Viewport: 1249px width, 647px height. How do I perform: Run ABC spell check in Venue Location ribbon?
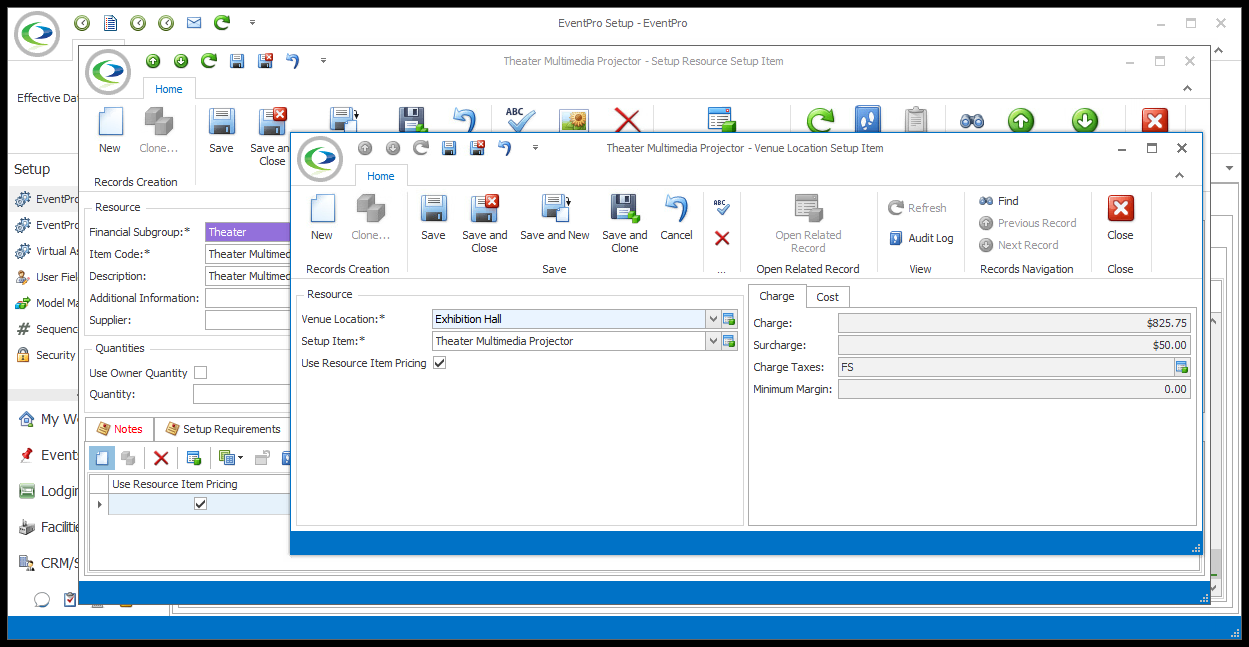[x=722, y=206]
